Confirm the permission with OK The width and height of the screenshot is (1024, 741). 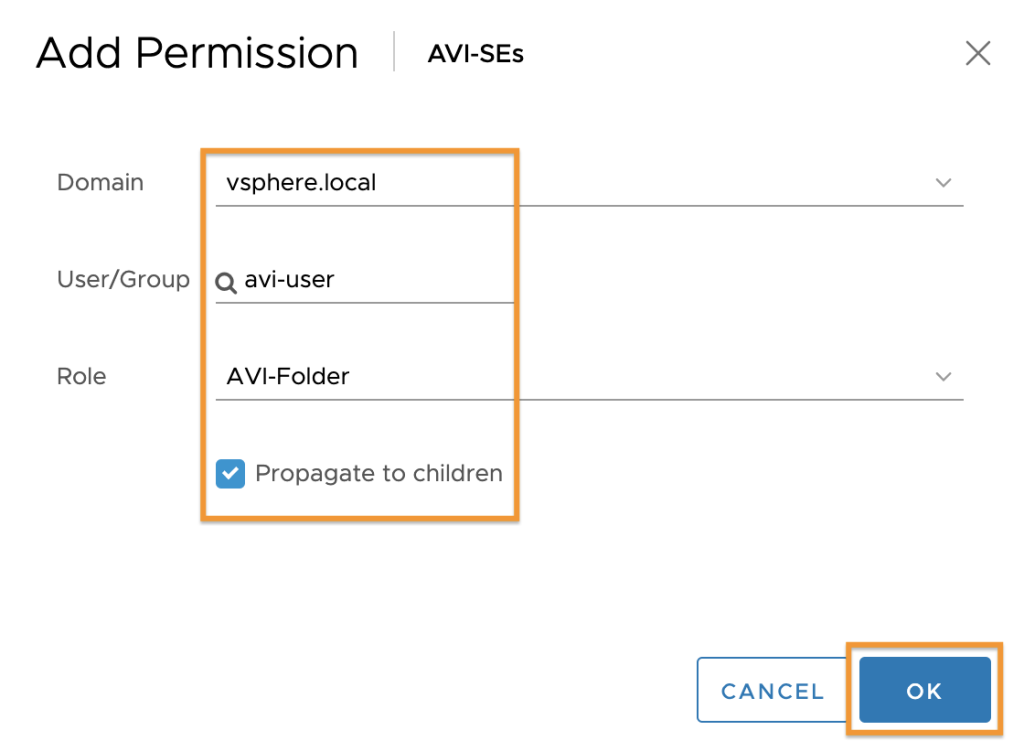[x=924, y=691]
